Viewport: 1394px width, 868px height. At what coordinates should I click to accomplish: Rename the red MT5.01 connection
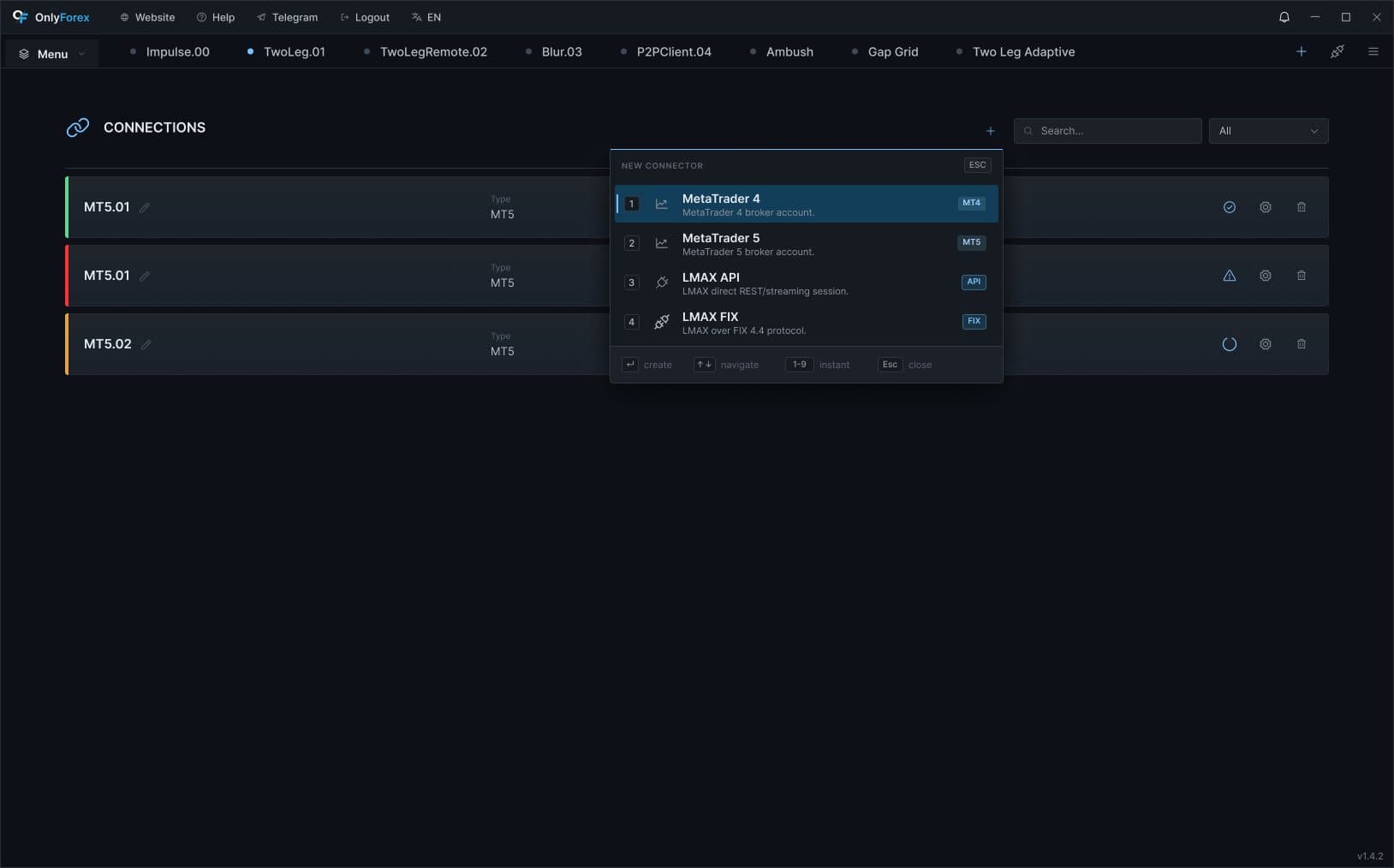click(x=145, y=276)
